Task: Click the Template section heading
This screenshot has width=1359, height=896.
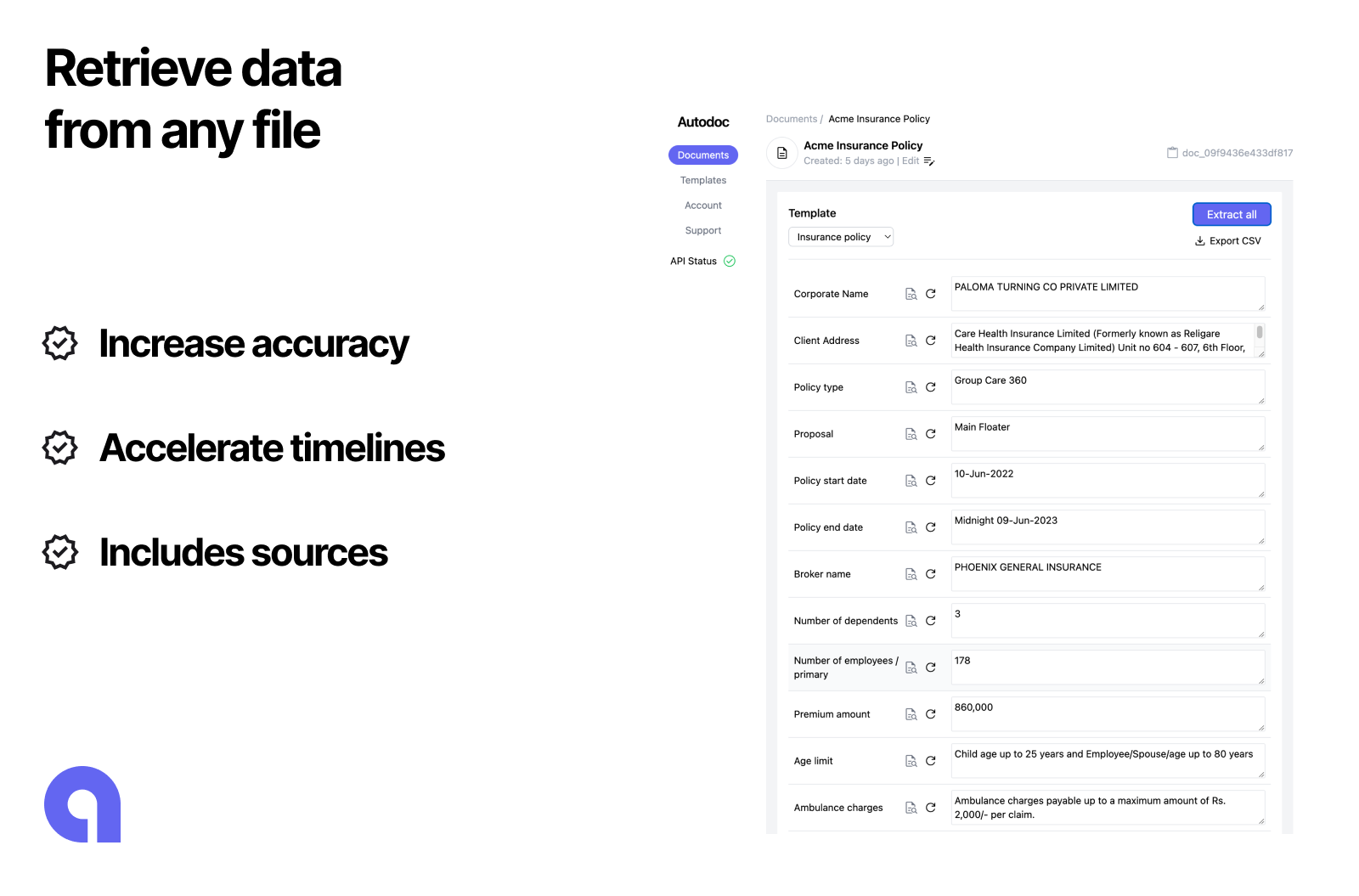Action: 812,213
